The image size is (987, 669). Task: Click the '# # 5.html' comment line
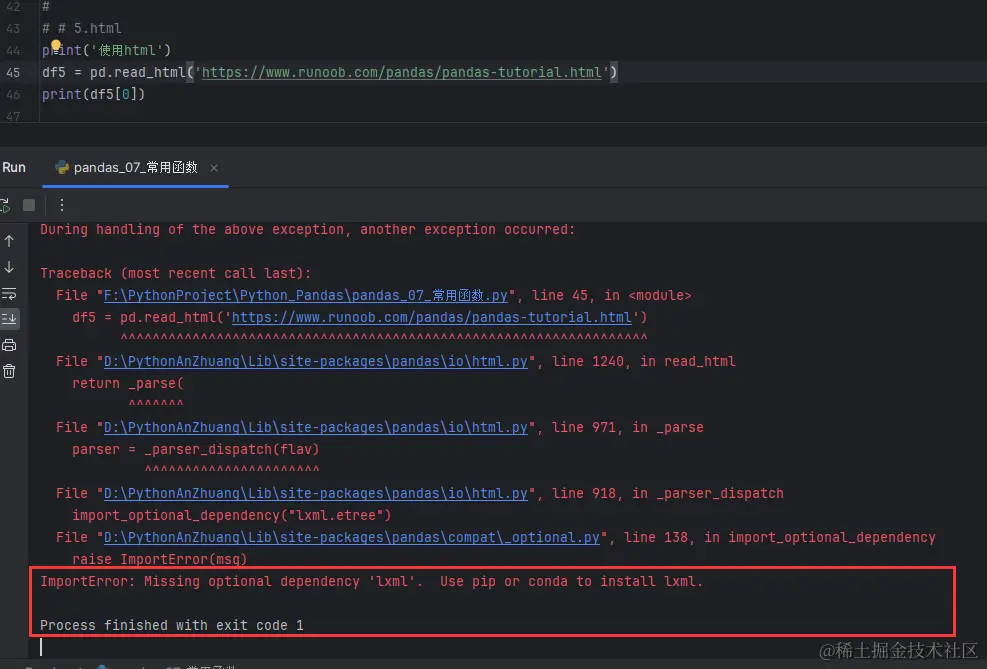tap(82, 28)
